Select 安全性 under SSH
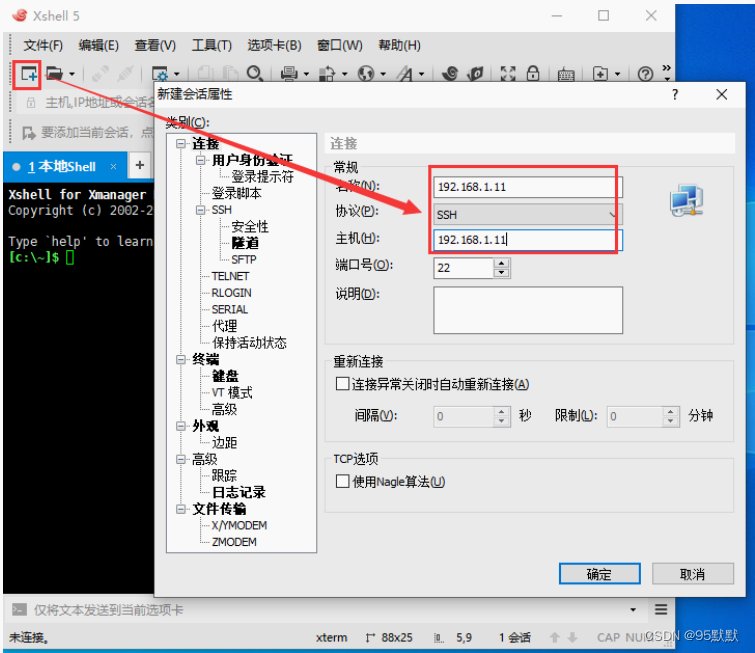 tap(250, 227)
